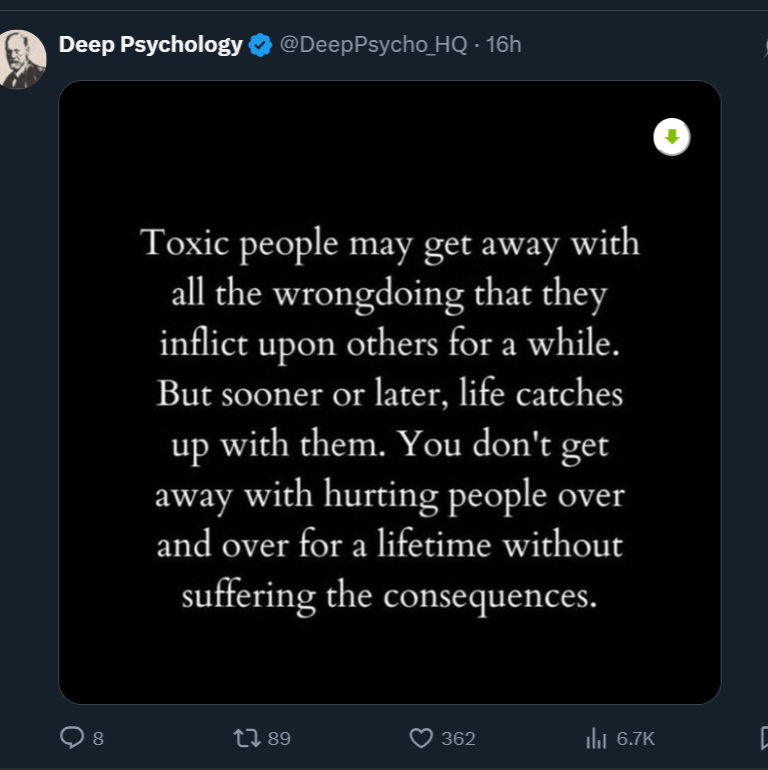Click the Deep Psychology display name

click(150, 45)
